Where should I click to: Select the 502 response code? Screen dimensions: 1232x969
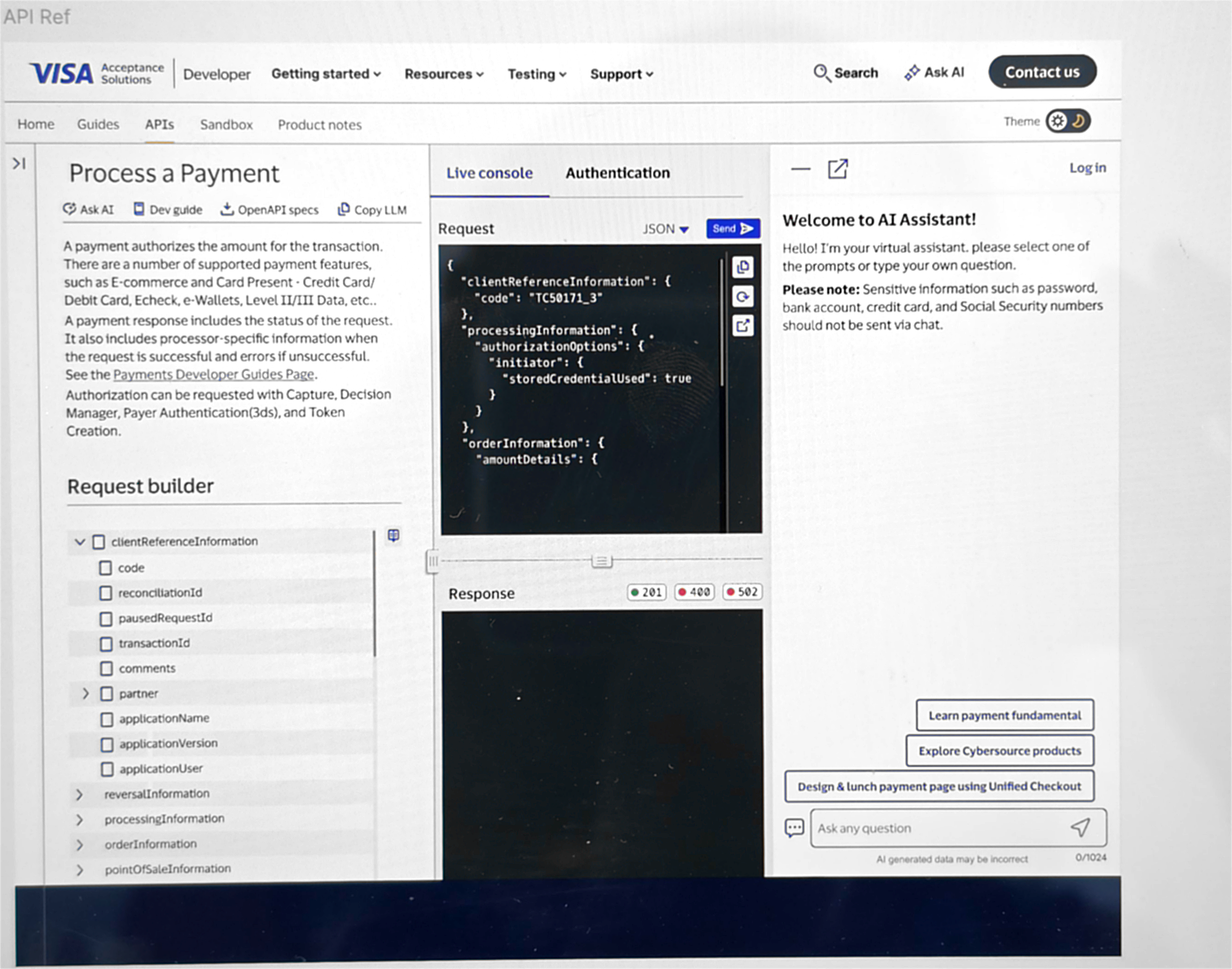pyautogui.click(x=743, y=592)
